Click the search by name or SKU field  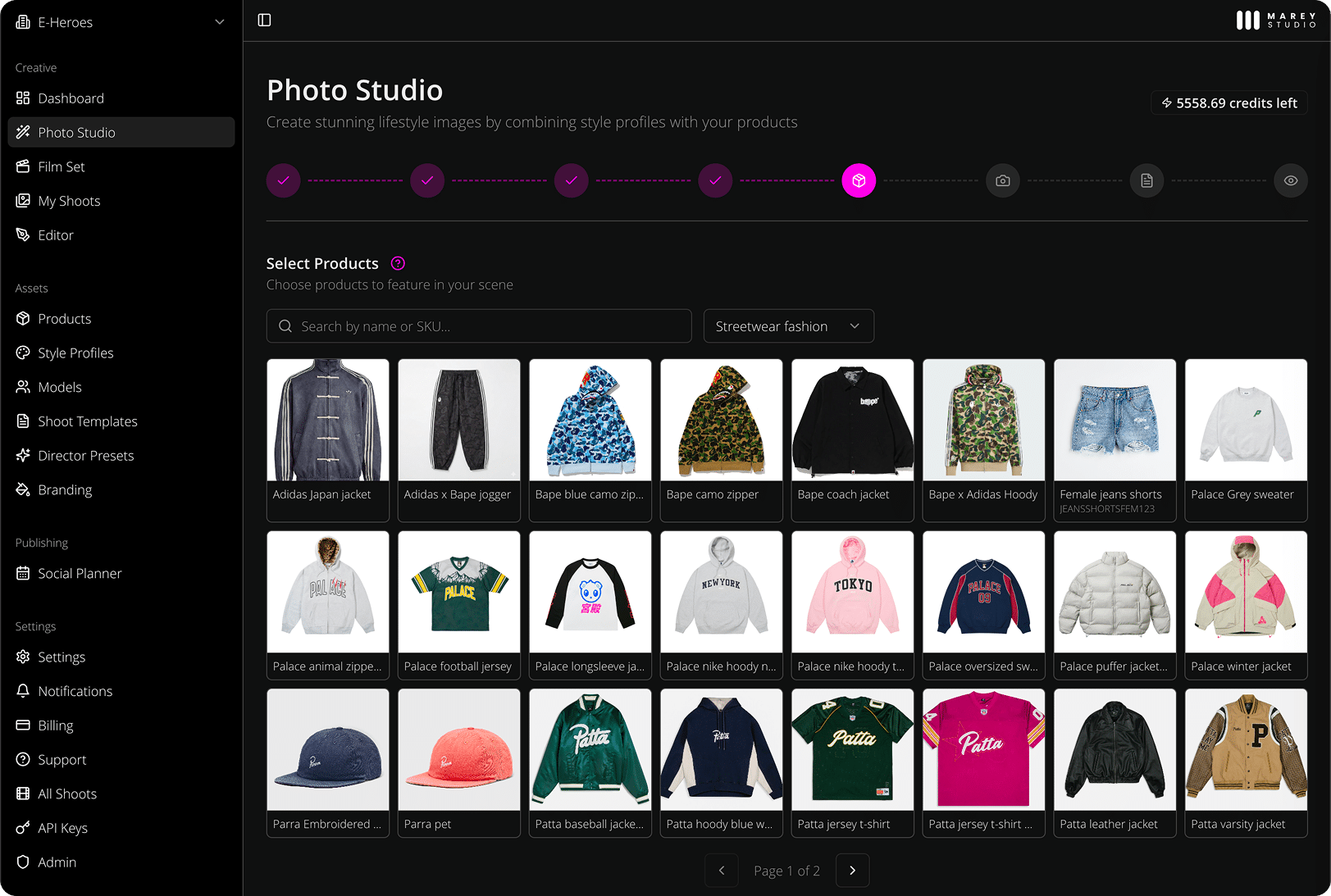pos(479,326)
